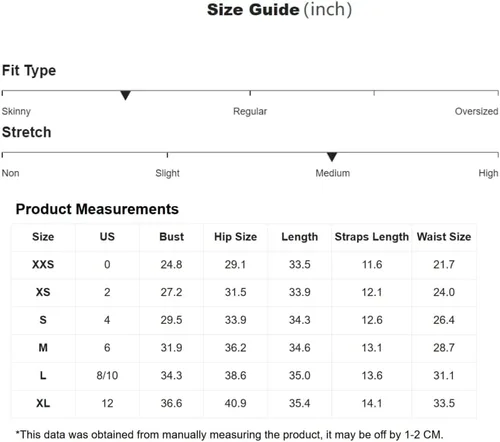Click the Fit Type triangle marker
Screen dimensions: 500x442
click(x=125, y=95)
